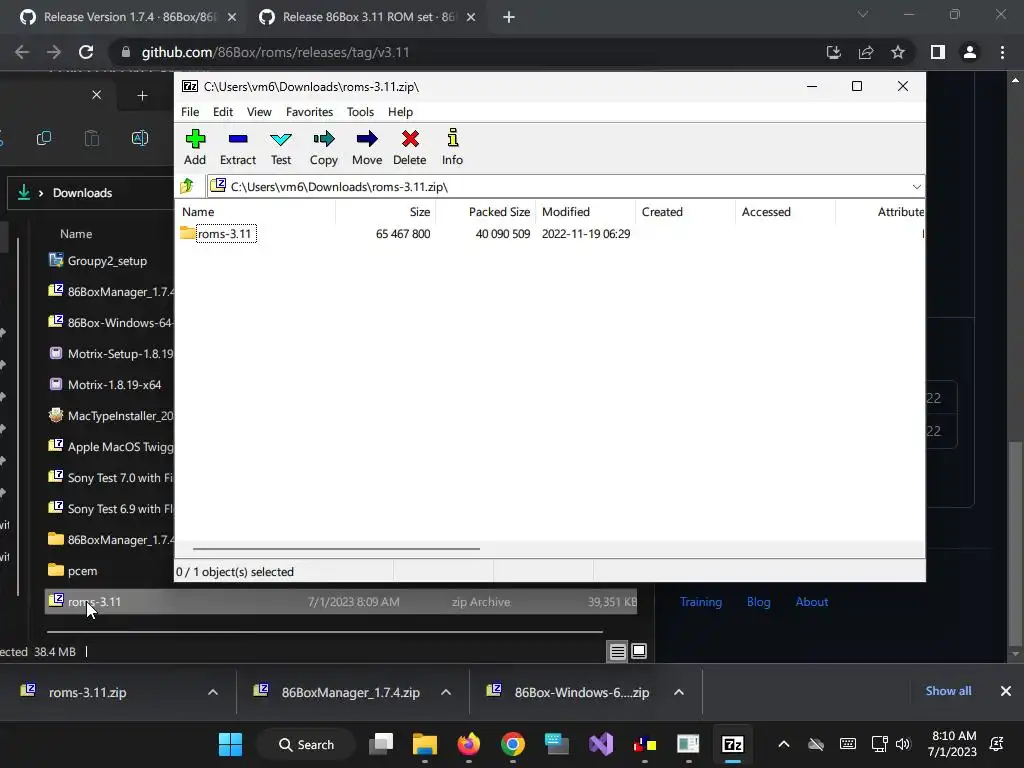1024x768 pixels.
Task: Reload the GitHub page
Action: point(86,52)
